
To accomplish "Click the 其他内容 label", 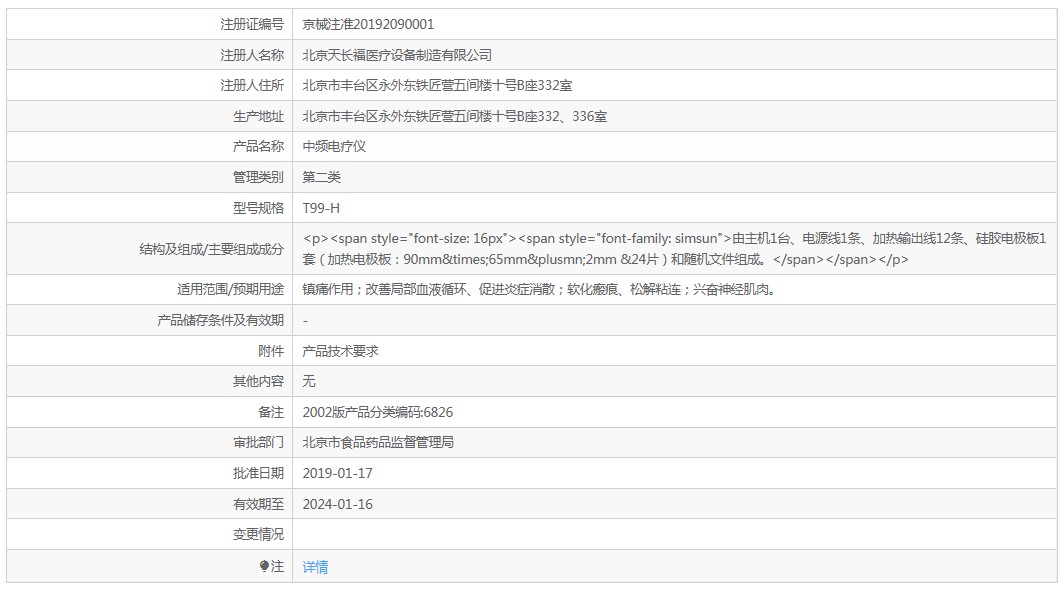I will (259, 381).
